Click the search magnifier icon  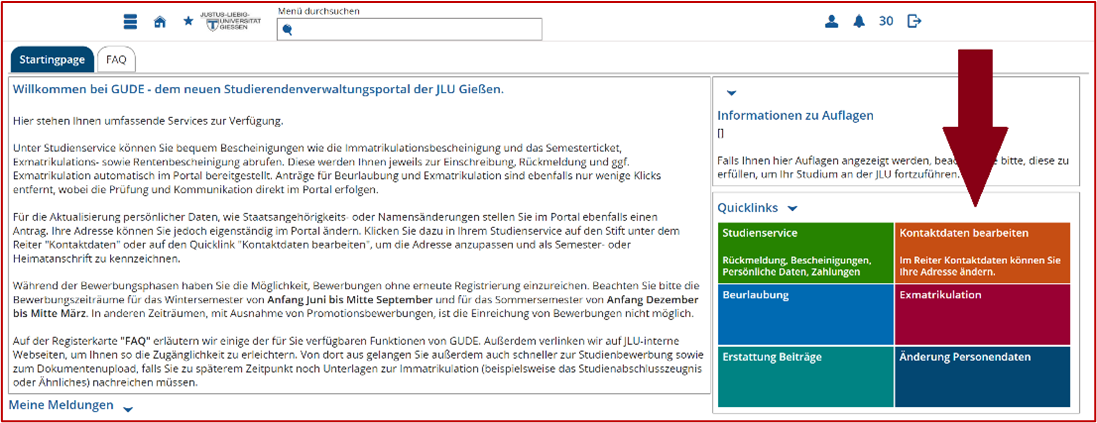point(288,30)
